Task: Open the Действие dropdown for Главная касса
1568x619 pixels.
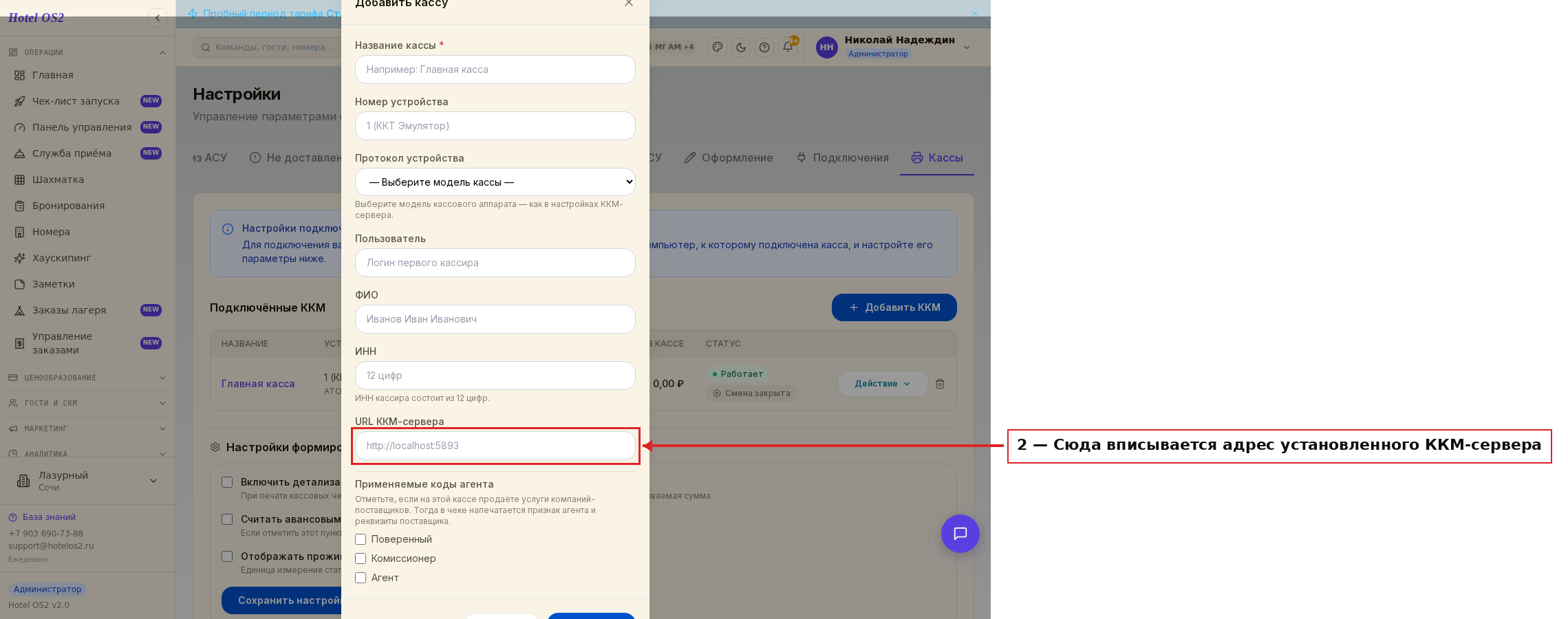Action: (x=883, y=384)
